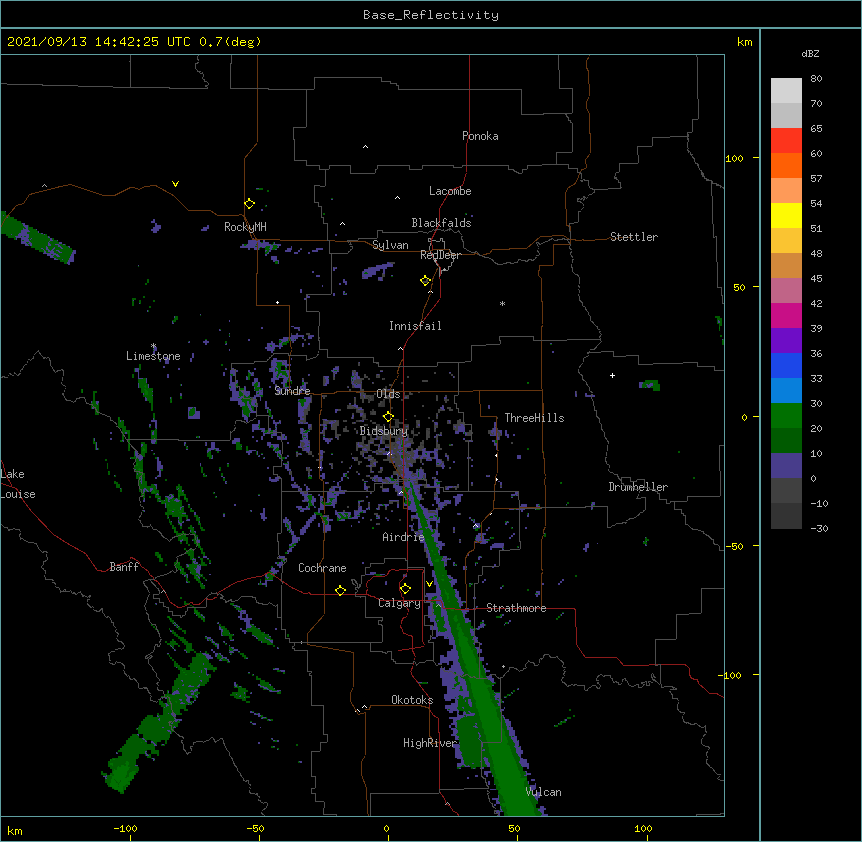Select the blue 36-33 dBZ legend swatch
The image size is (862, 842).
786,365
